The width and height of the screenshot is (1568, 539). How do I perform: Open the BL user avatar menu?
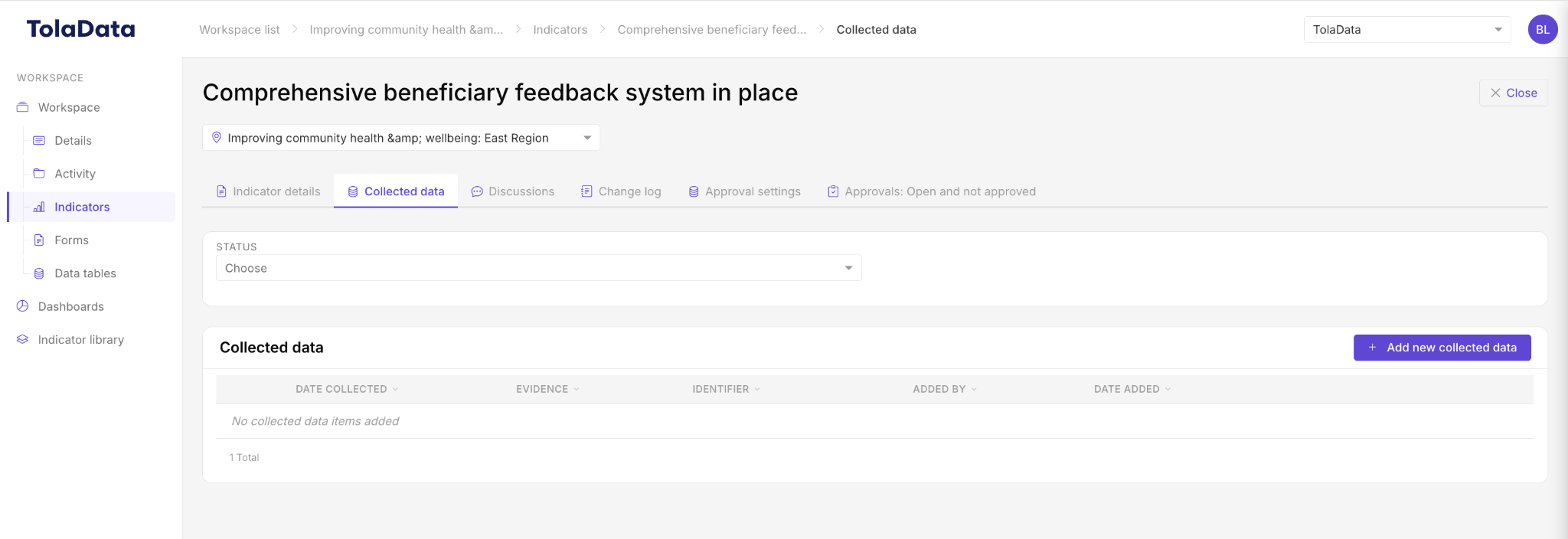[1542, 30]
